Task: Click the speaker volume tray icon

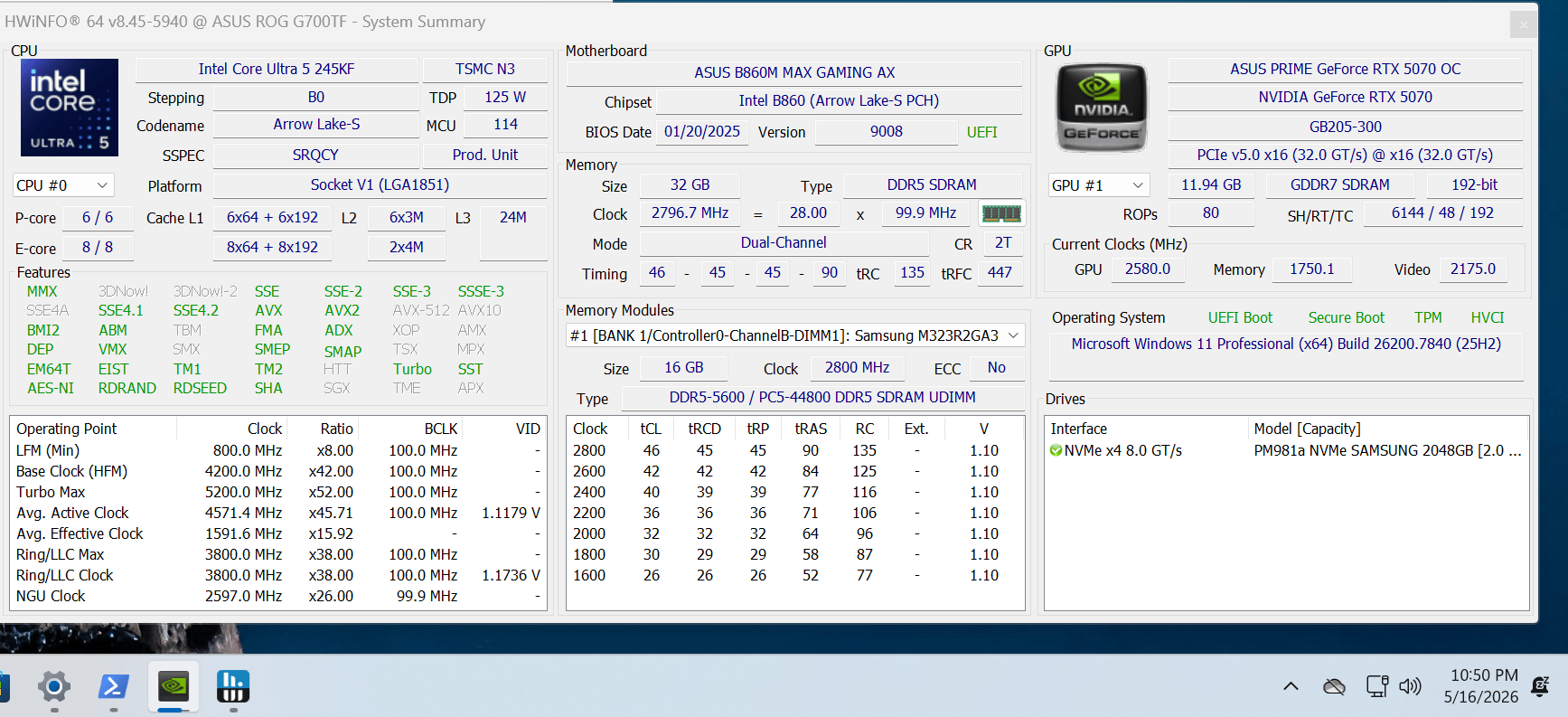Action: [x=1410, y=686]
